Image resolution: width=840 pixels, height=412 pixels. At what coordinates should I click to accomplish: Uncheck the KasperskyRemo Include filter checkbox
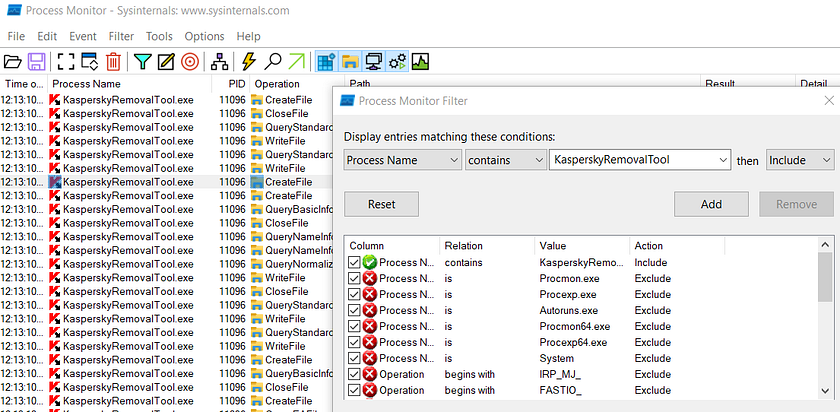pos(354,263)
